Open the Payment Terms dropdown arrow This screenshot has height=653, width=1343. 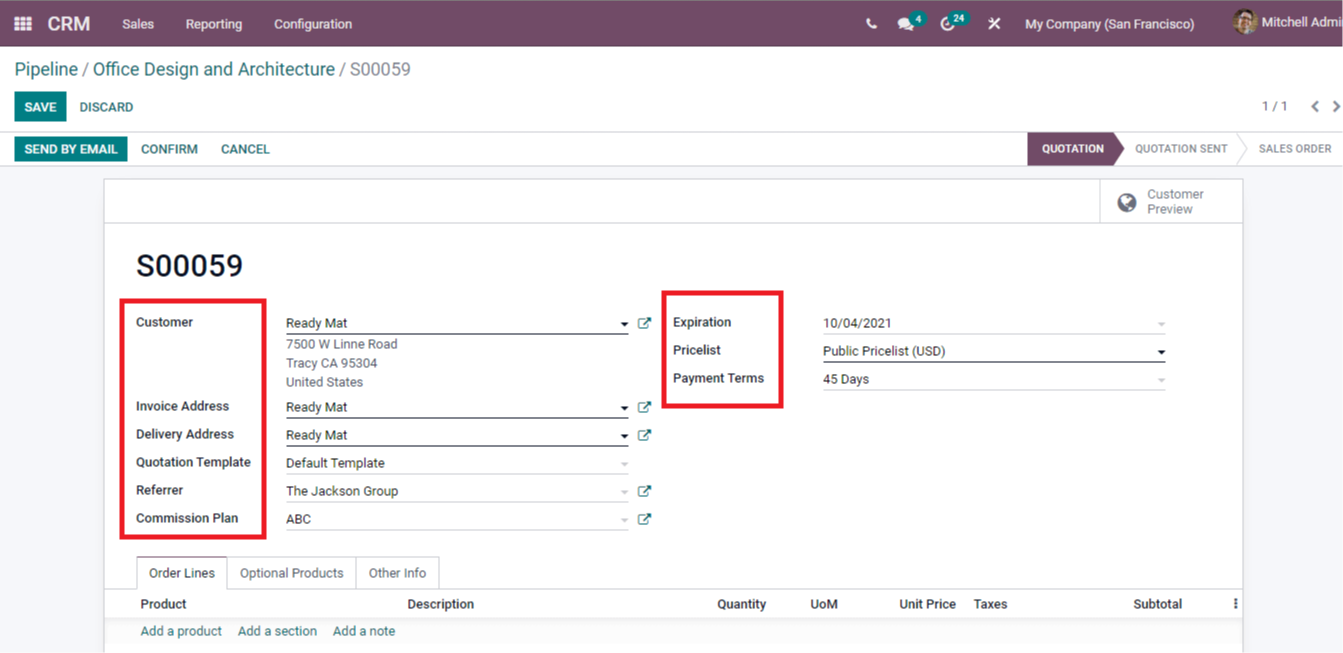tap(1161, 381)
